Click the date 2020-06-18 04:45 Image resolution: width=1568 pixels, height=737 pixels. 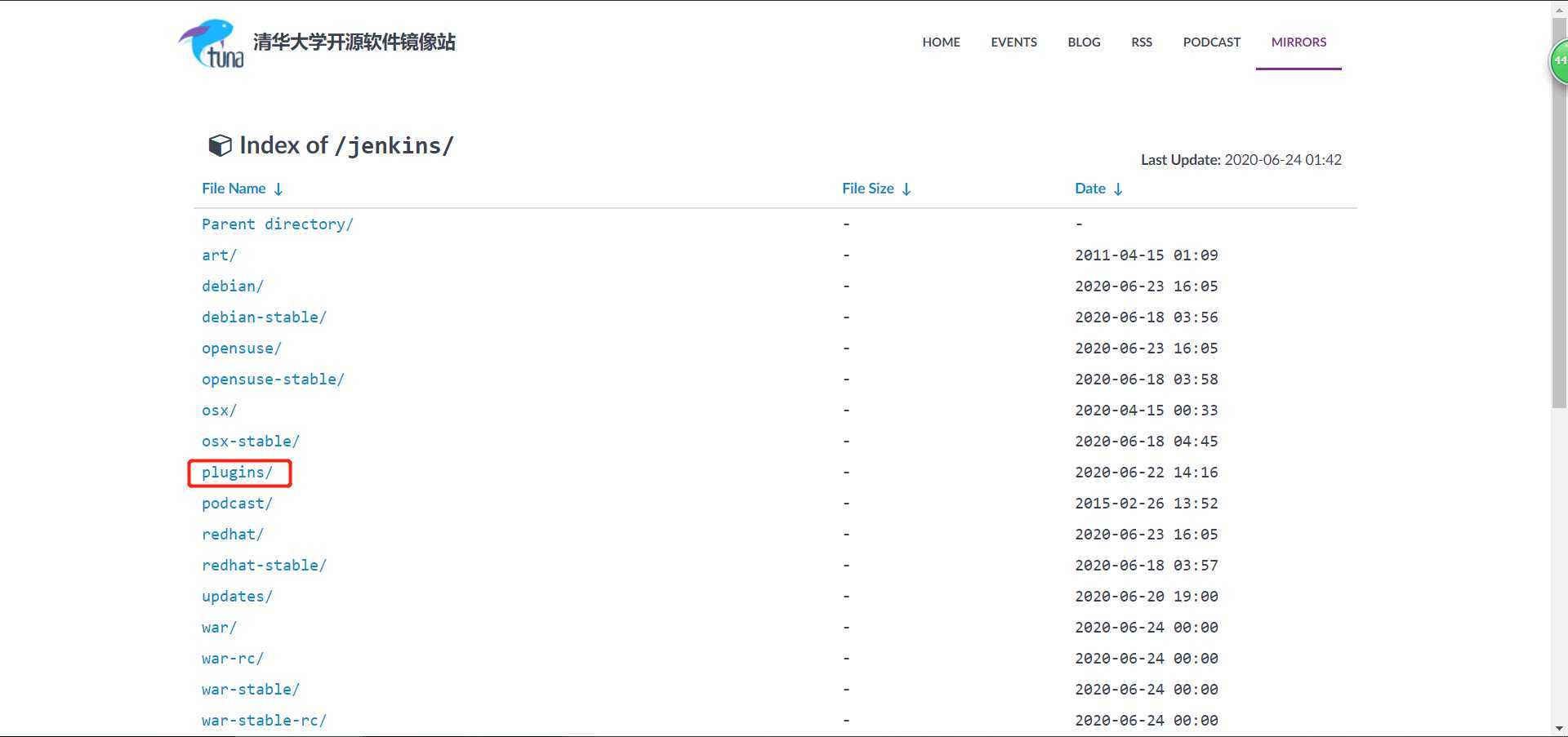pos(1146,442)
